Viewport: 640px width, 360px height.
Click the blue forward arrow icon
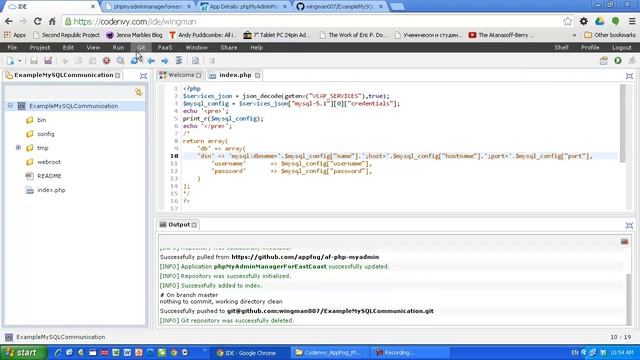pyautogui.click(x=165, y=61)
